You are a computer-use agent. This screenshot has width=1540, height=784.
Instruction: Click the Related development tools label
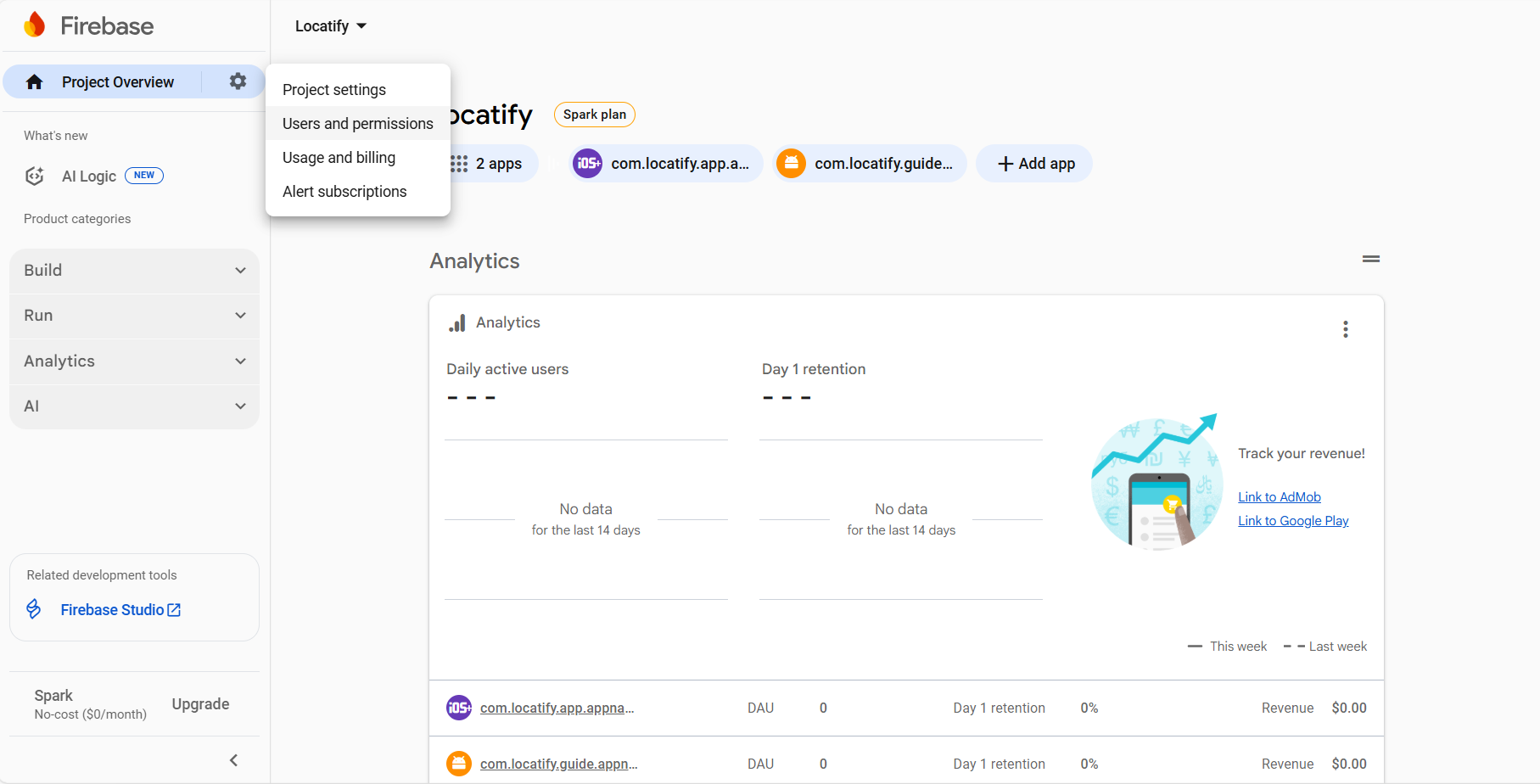click(x=102, y=575)
